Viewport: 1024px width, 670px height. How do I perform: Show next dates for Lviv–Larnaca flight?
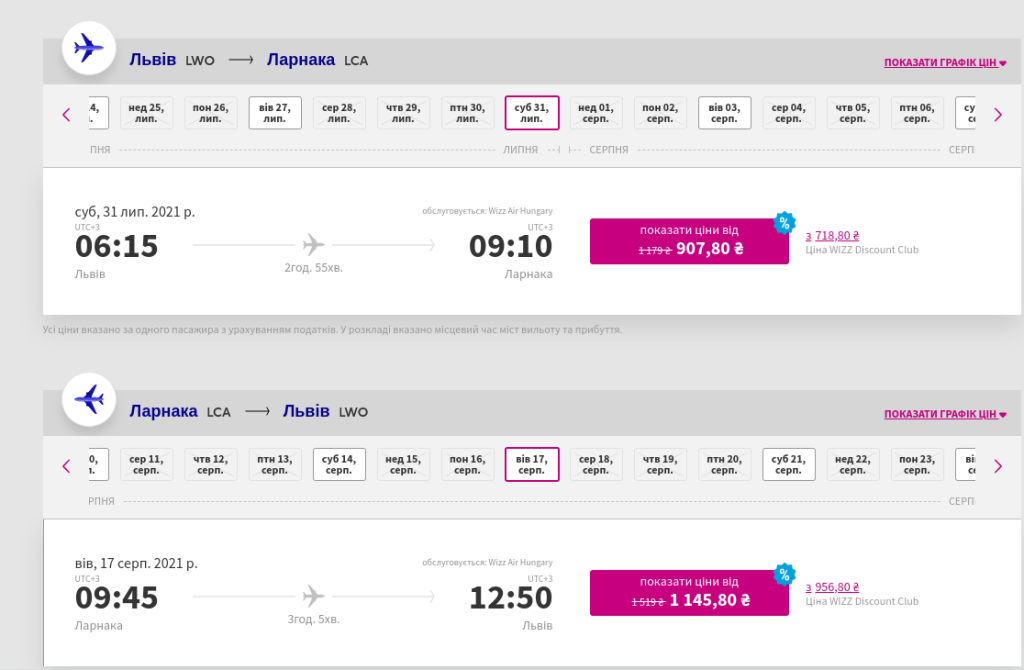click(x=997, y=114)
